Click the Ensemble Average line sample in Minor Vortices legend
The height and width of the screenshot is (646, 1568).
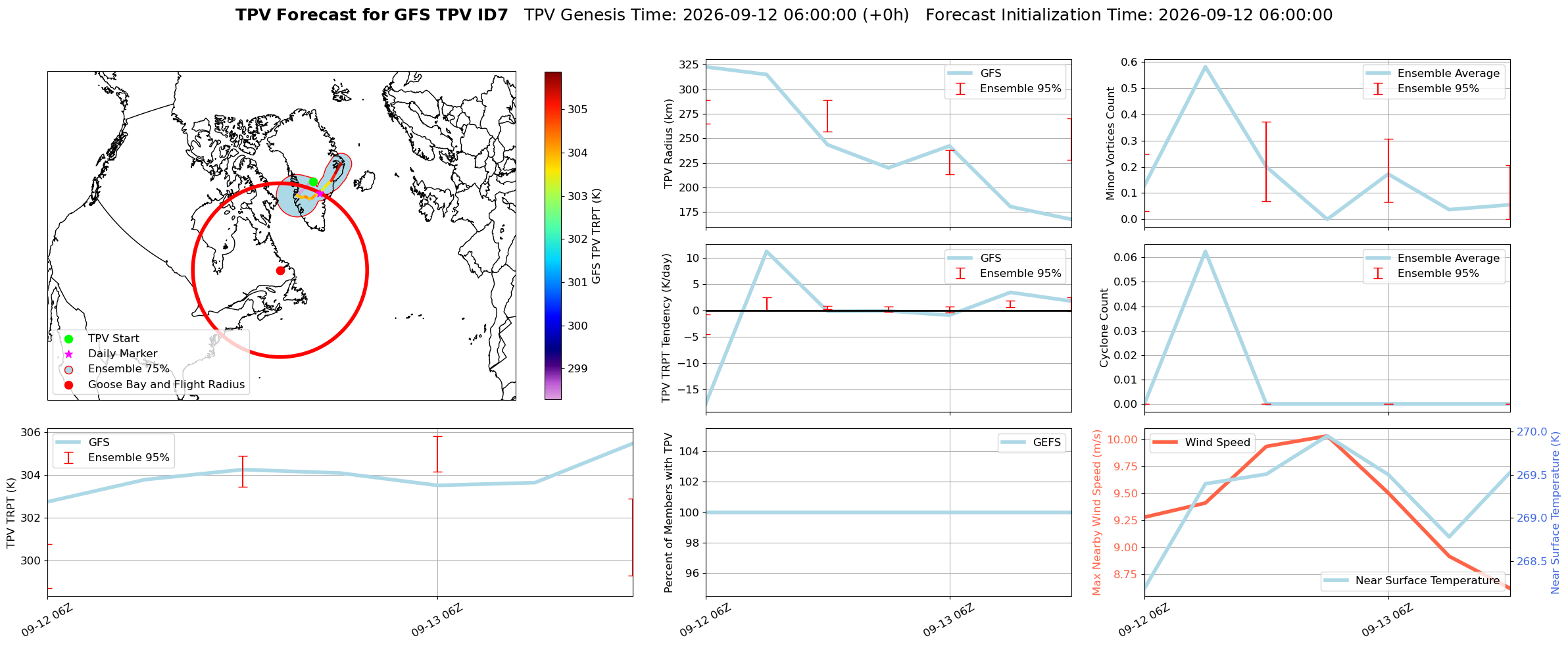pos(1378,74)
